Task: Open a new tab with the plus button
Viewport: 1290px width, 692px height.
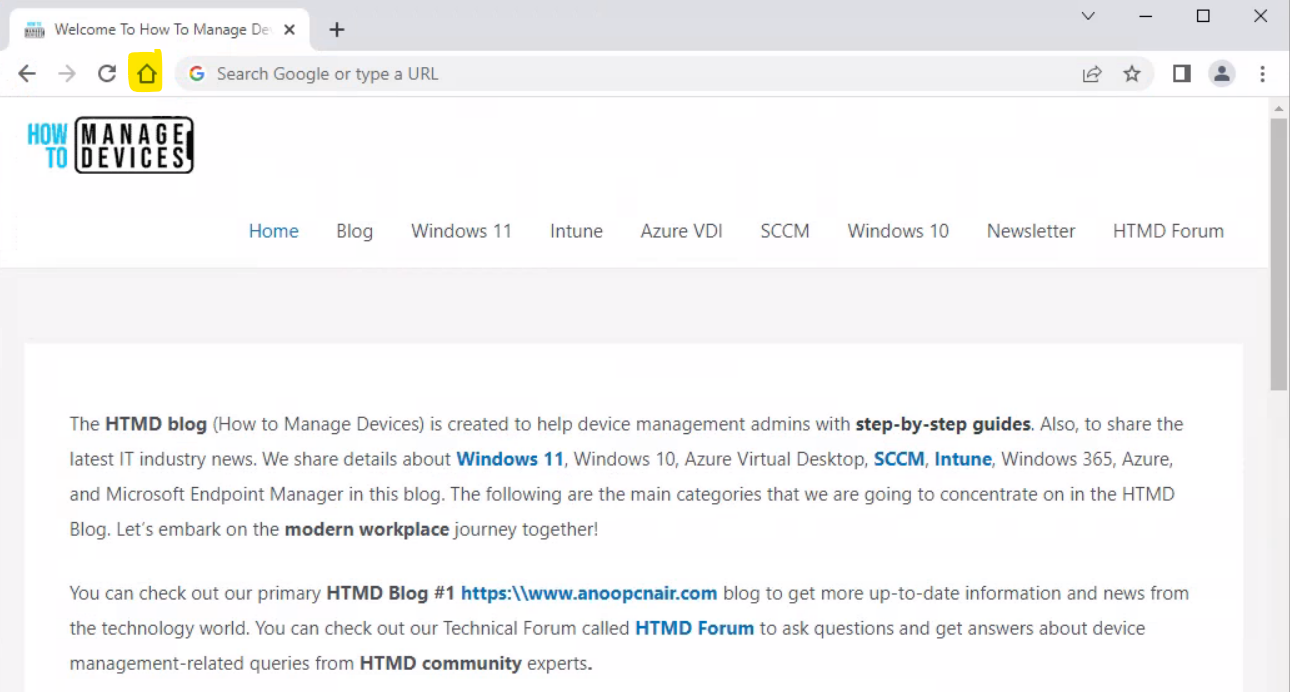Action: tap(337, 30)
